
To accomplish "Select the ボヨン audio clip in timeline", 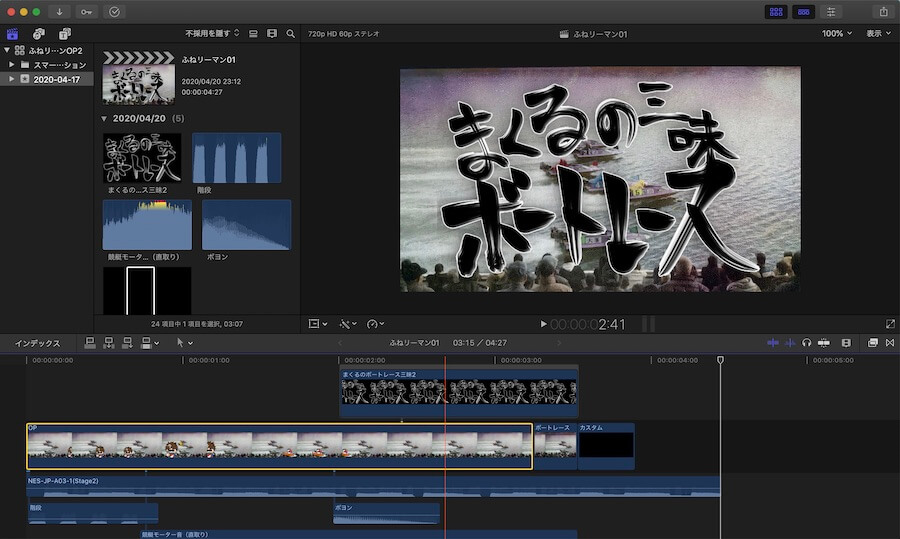I will 386,514.
